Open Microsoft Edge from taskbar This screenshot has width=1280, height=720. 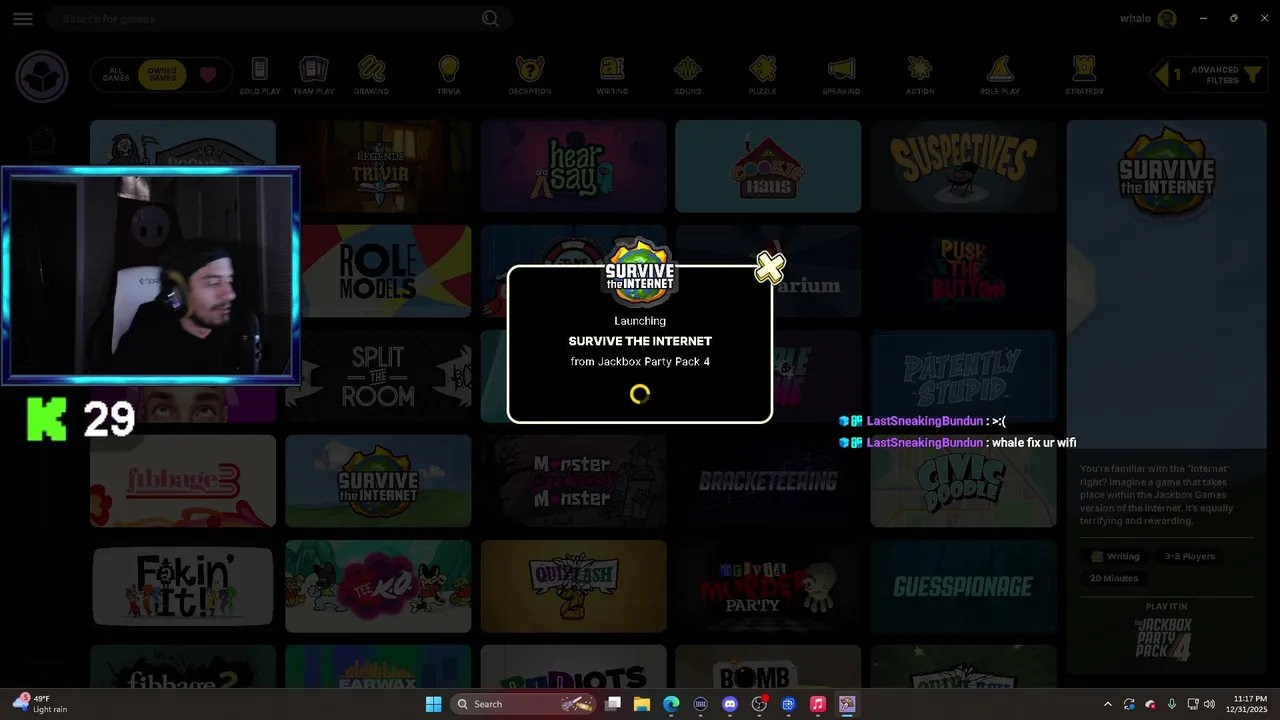(x=671, y=704)
